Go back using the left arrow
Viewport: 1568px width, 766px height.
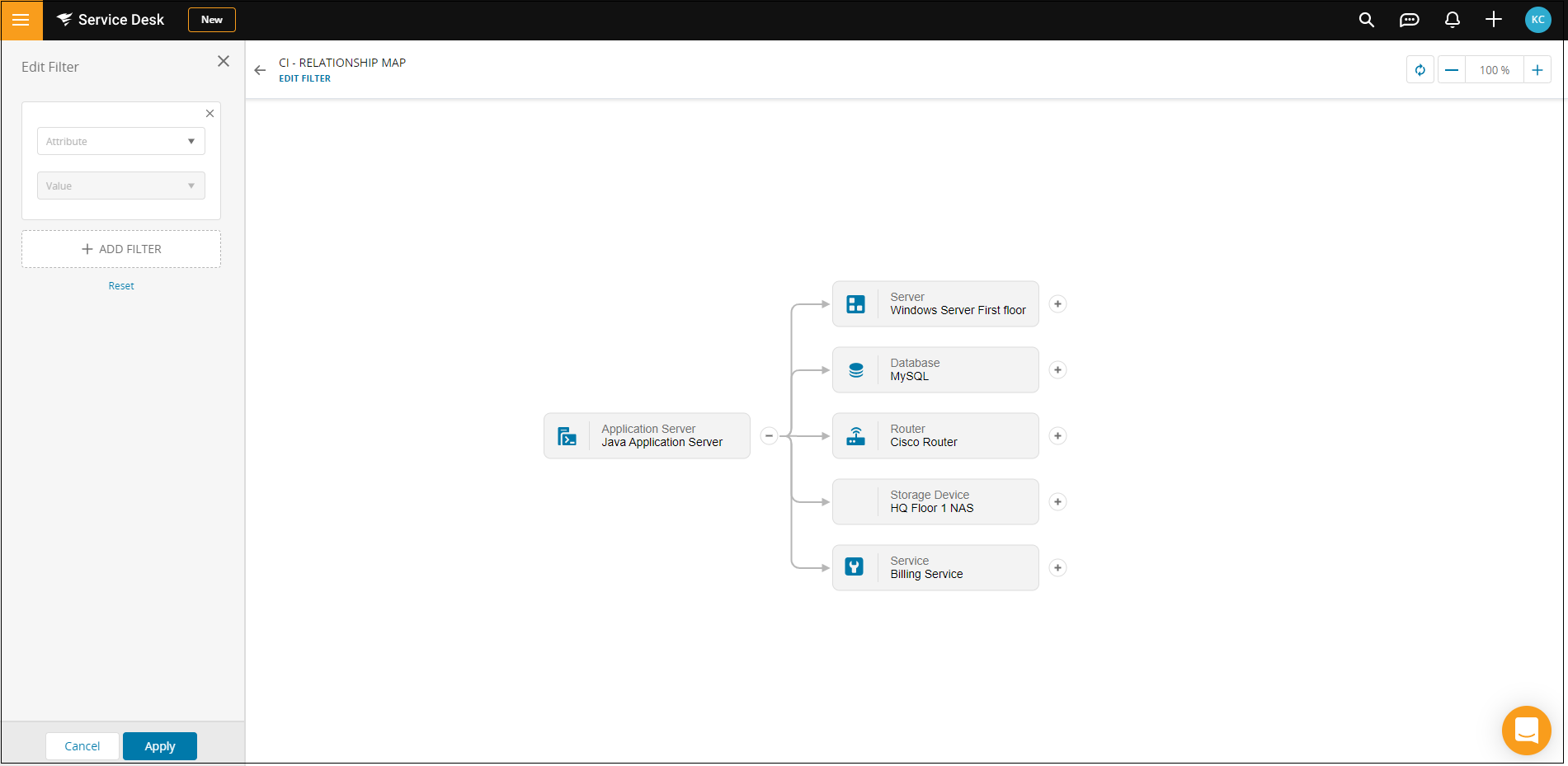point(260,70)
